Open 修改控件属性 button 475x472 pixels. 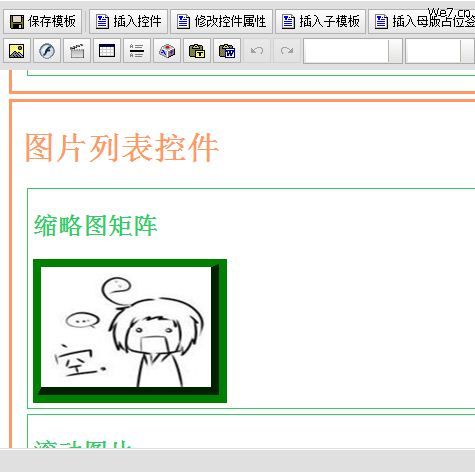[222, 22]
